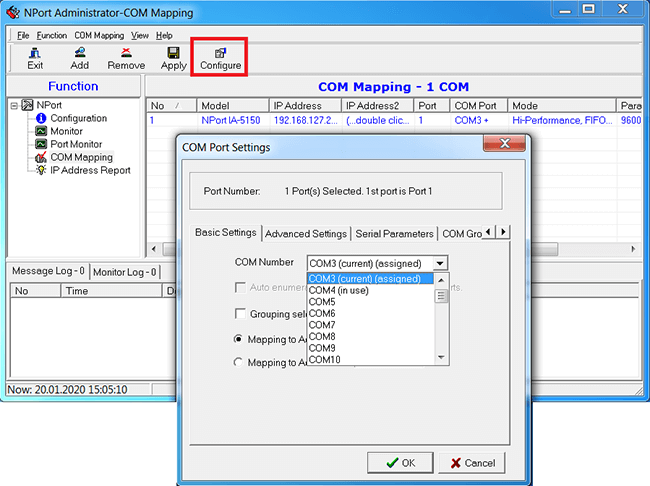650x486 pixels.
Task: Click the Hi-Performance, FIFO mode cell
Action: tap(562, 120)
